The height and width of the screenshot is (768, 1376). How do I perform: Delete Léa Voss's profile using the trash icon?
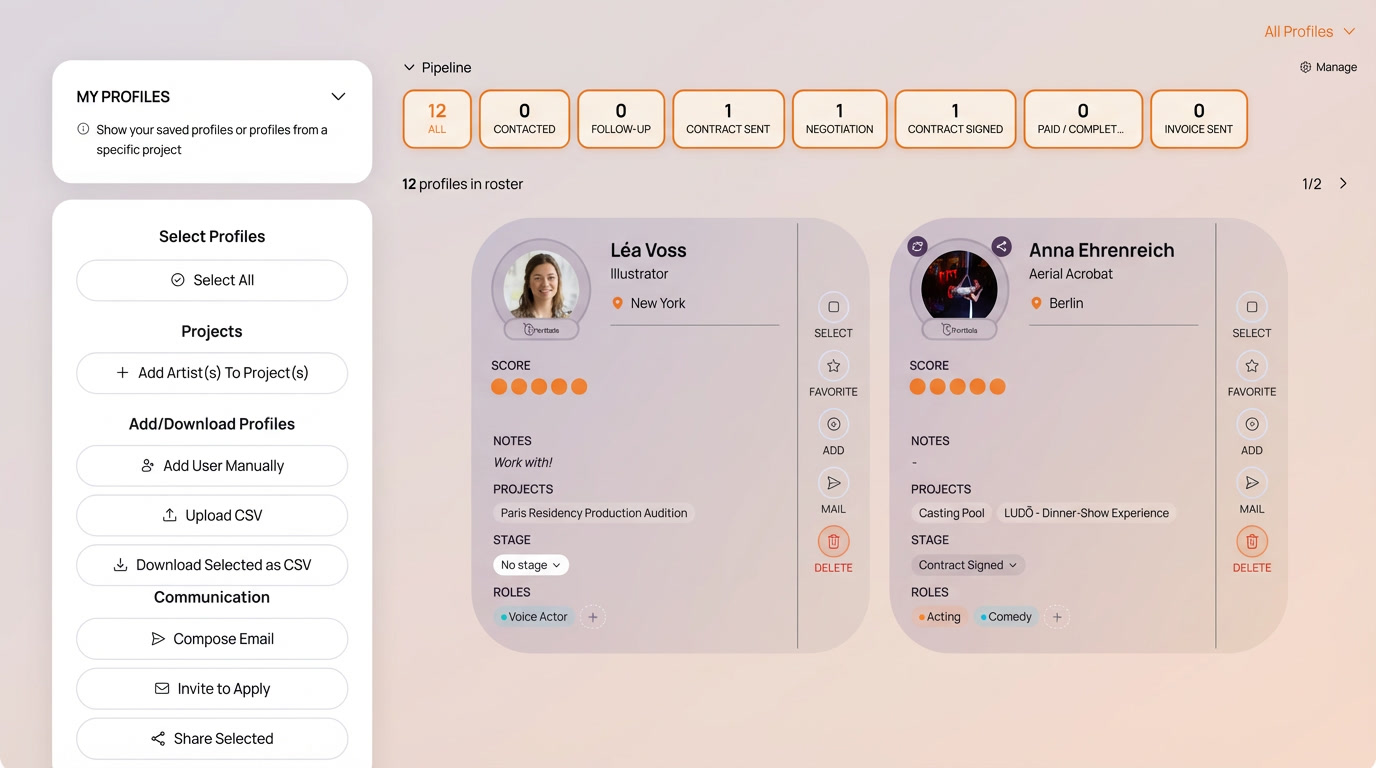click(x=833, y=542)
